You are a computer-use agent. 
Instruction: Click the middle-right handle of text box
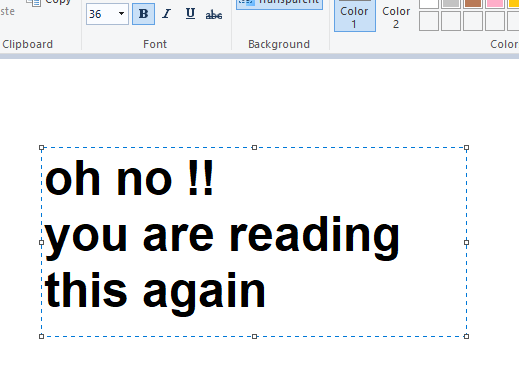click(466, 242)
